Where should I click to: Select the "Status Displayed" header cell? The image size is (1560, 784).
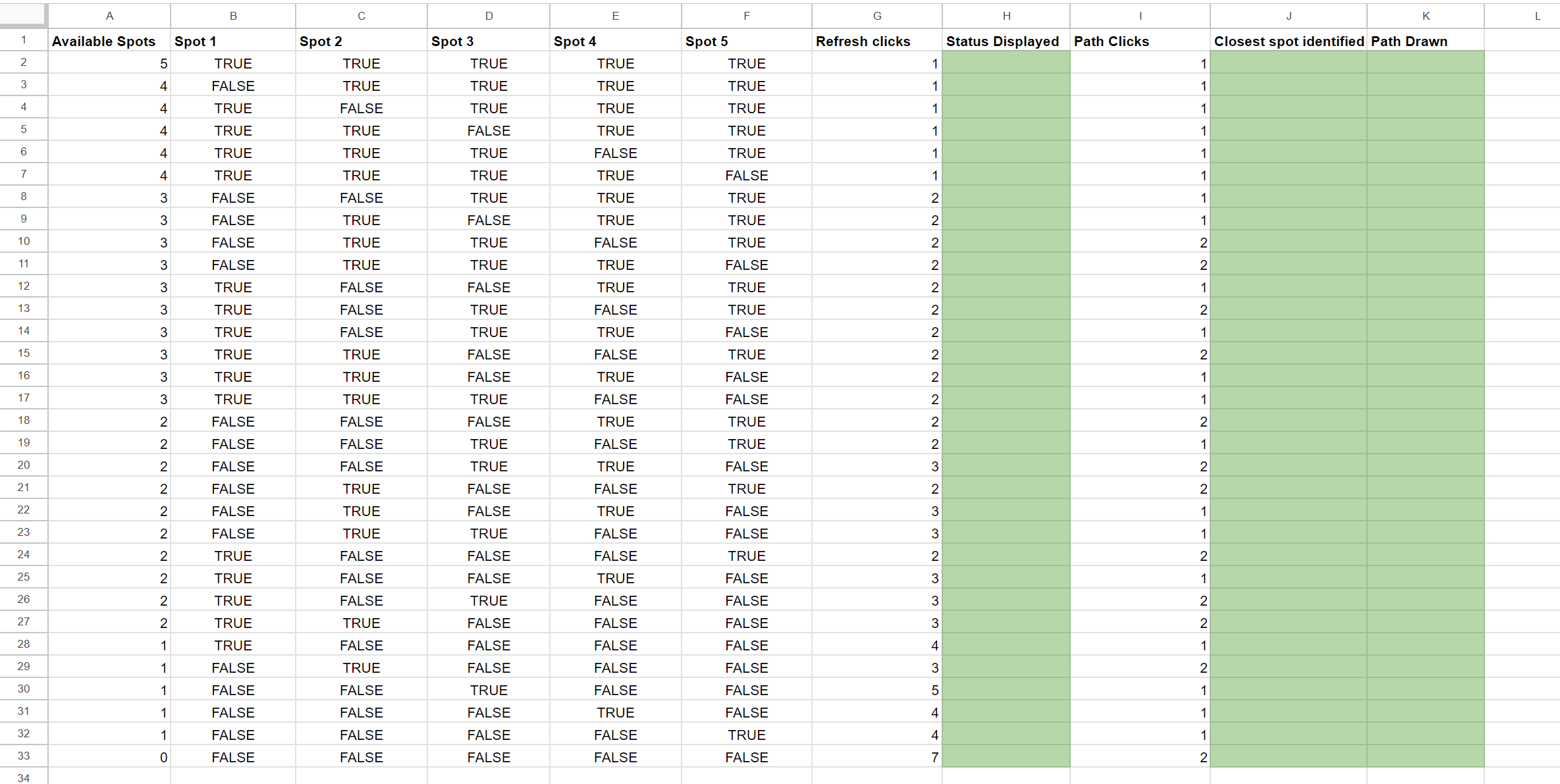pos(1006,41)
